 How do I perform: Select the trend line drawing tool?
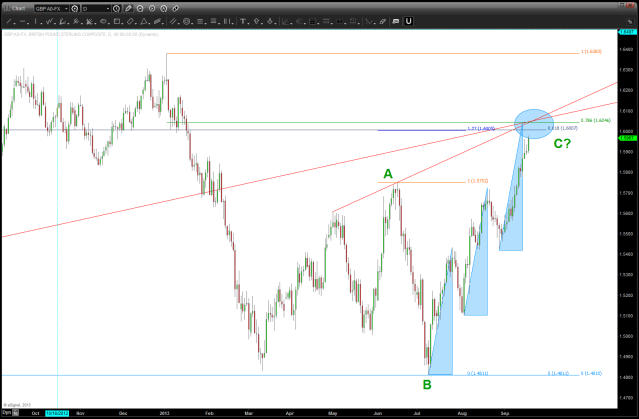pos(8,21)
